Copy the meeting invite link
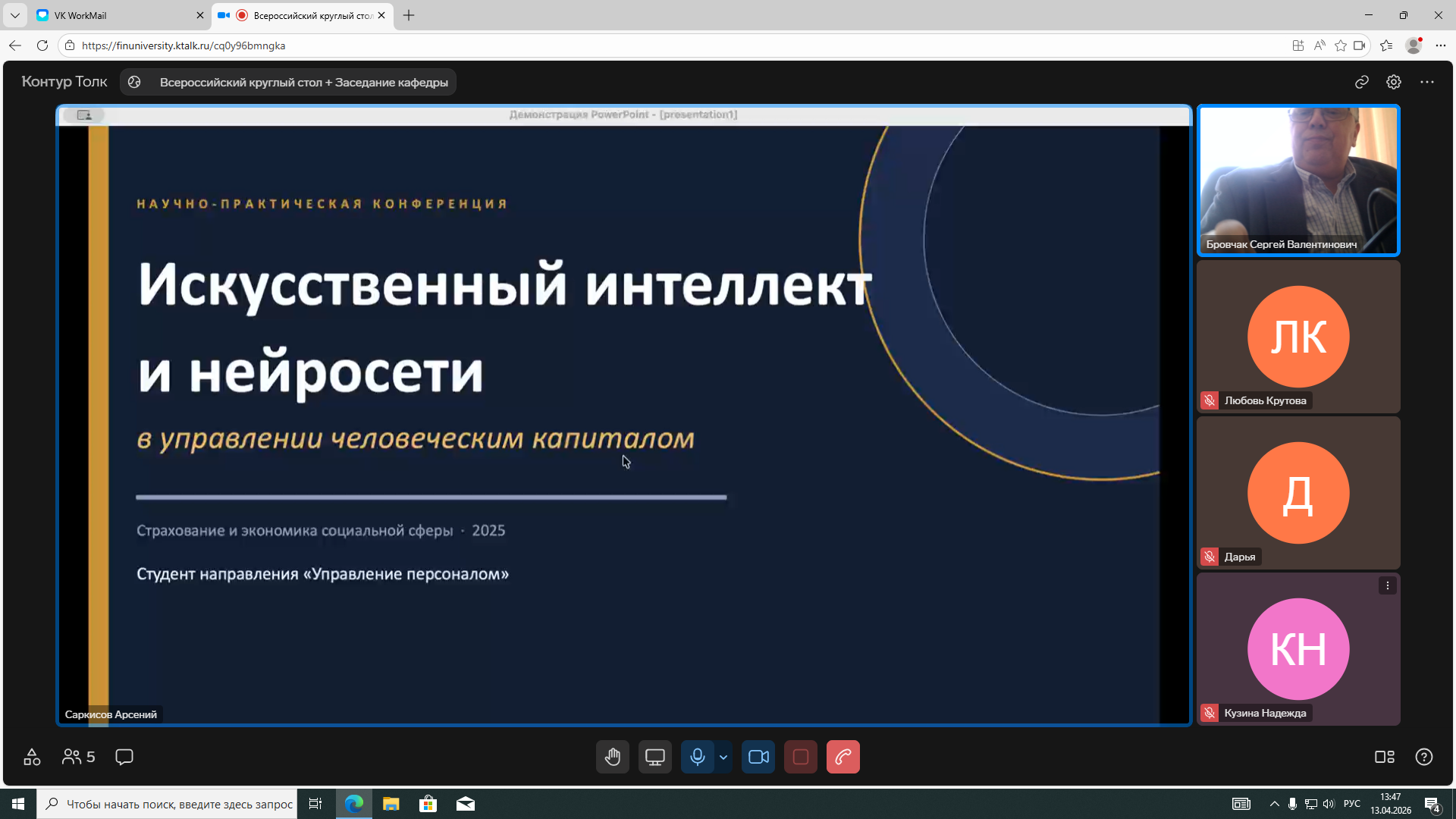Viewport: 1456px width, 819px height. coord(1361,82)
